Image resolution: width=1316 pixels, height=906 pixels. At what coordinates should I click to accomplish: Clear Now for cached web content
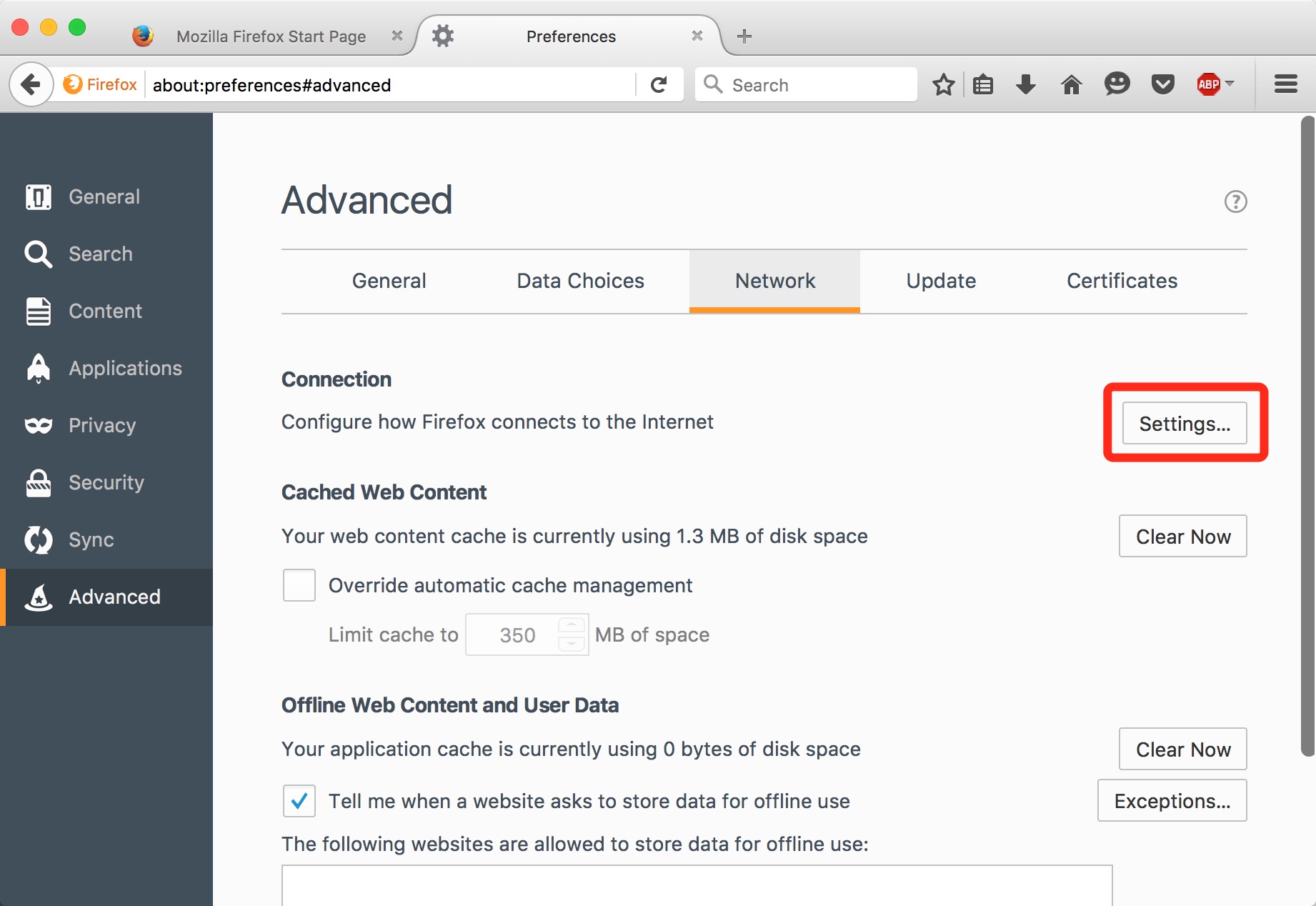(1183, 537)
